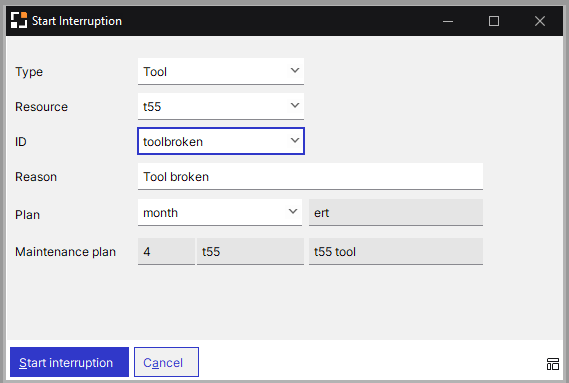Image resolution: width=569 pixels, height=383 pixels.
Task: Minimize the Start Interruption window
Action: pyautogui.click(x=448, y=21)
